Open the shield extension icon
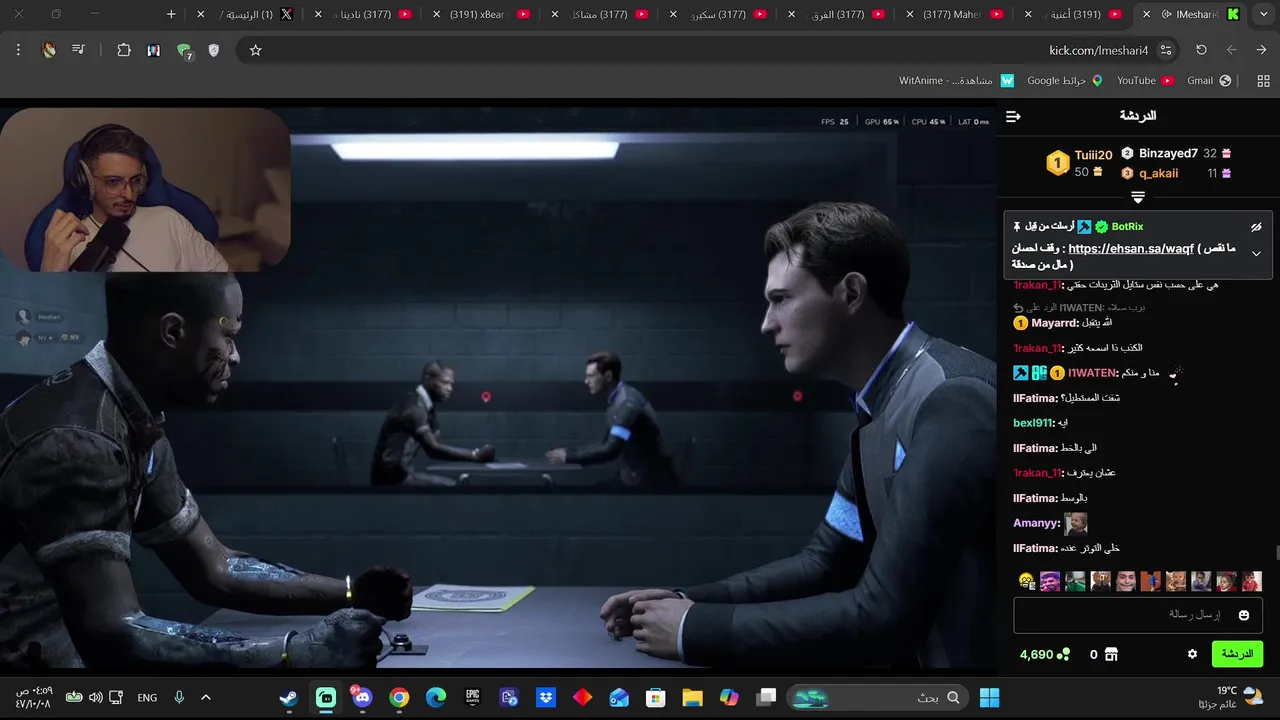This screenshot has width=1280, height=720. (x=213, y=50)
